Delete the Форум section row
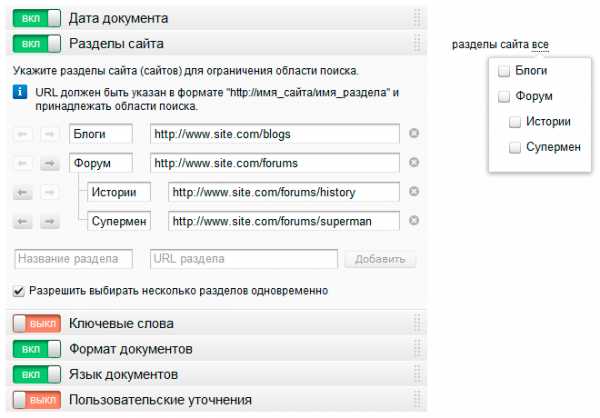This screenshot has width=600, height=418. pos(414,162)
